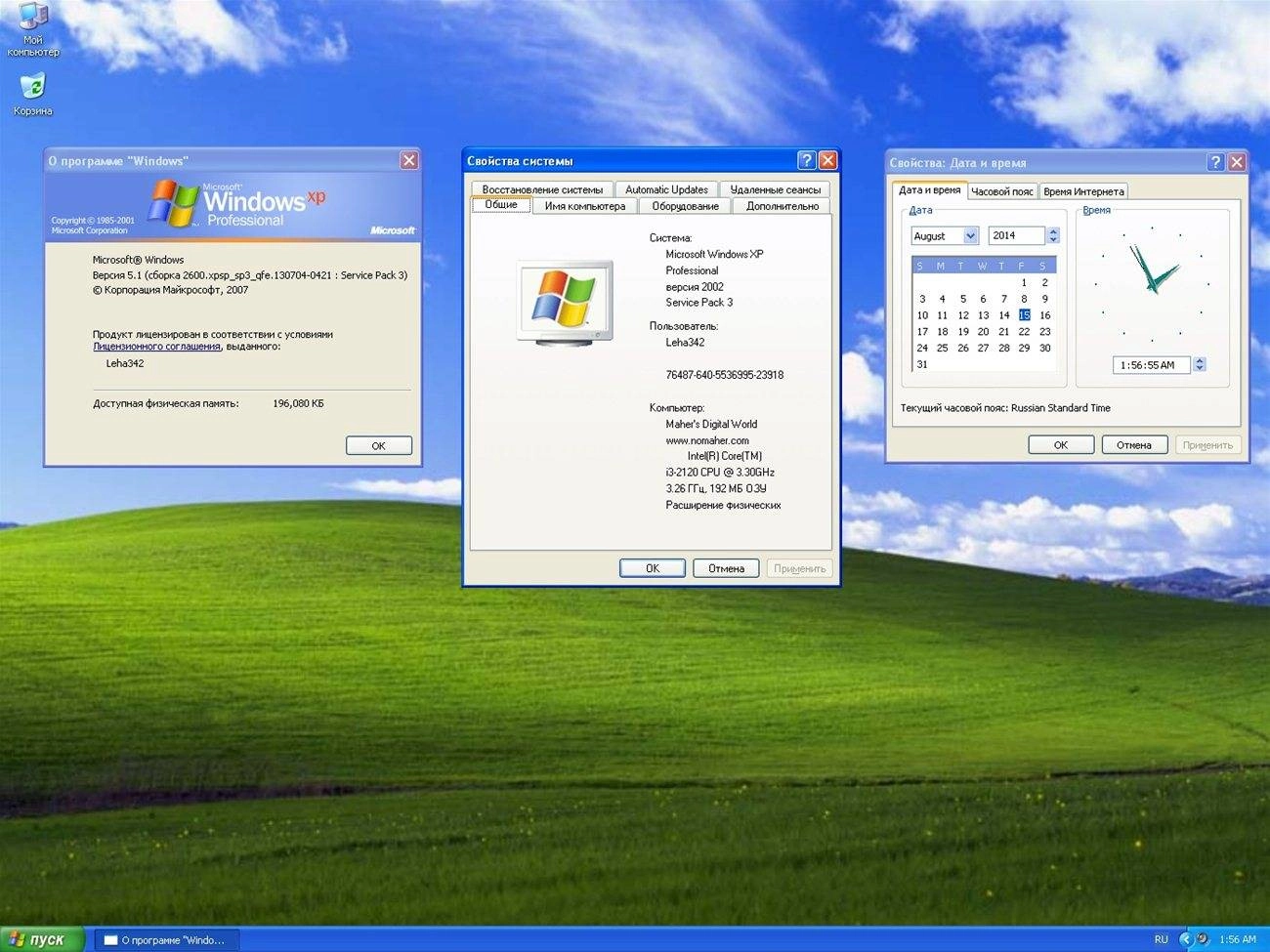The width and height of the screenshot is (1270, 952).
Task: Click the language indicator RU in the tray
Action: (1161, 939)
